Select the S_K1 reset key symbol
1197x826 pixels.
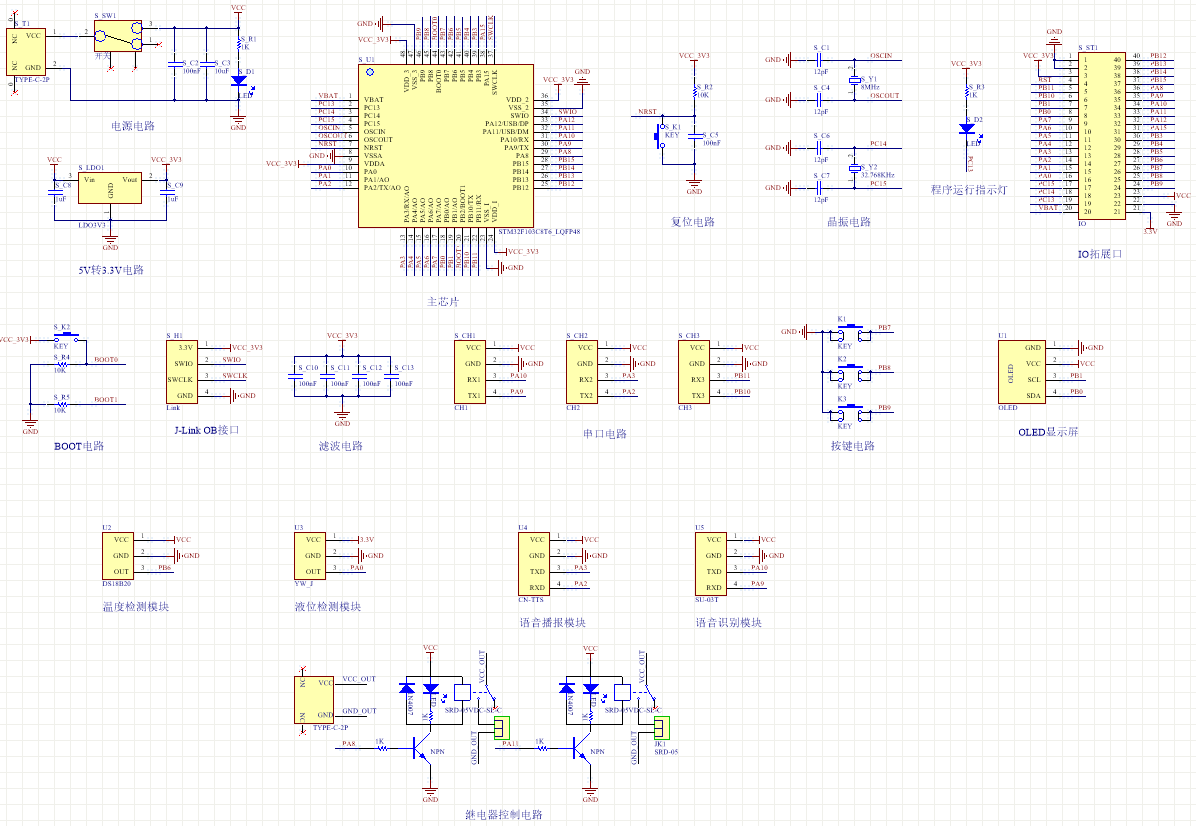tap(660, 138)
